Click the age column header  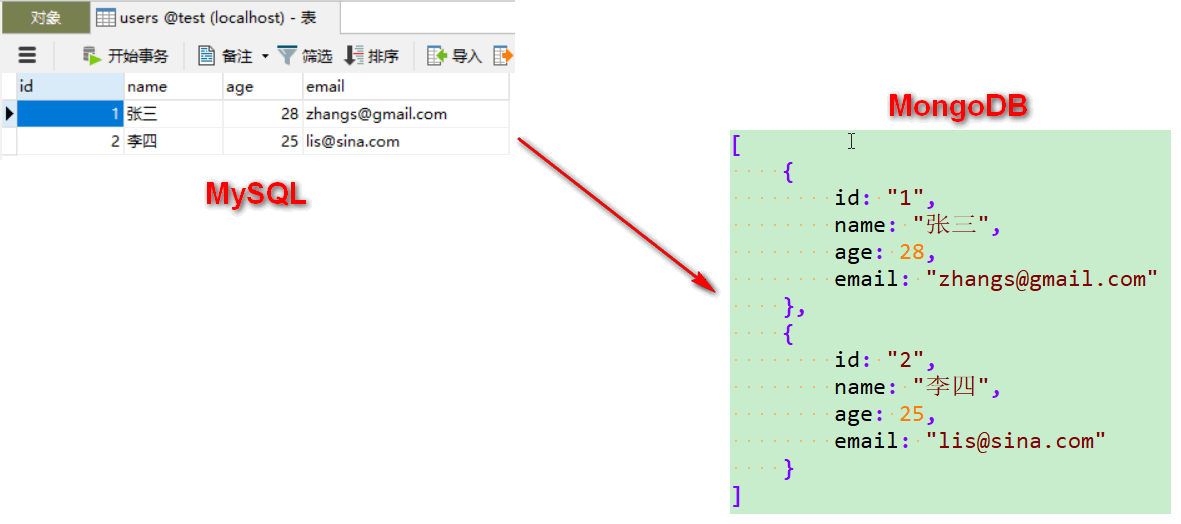pos(263,87)
